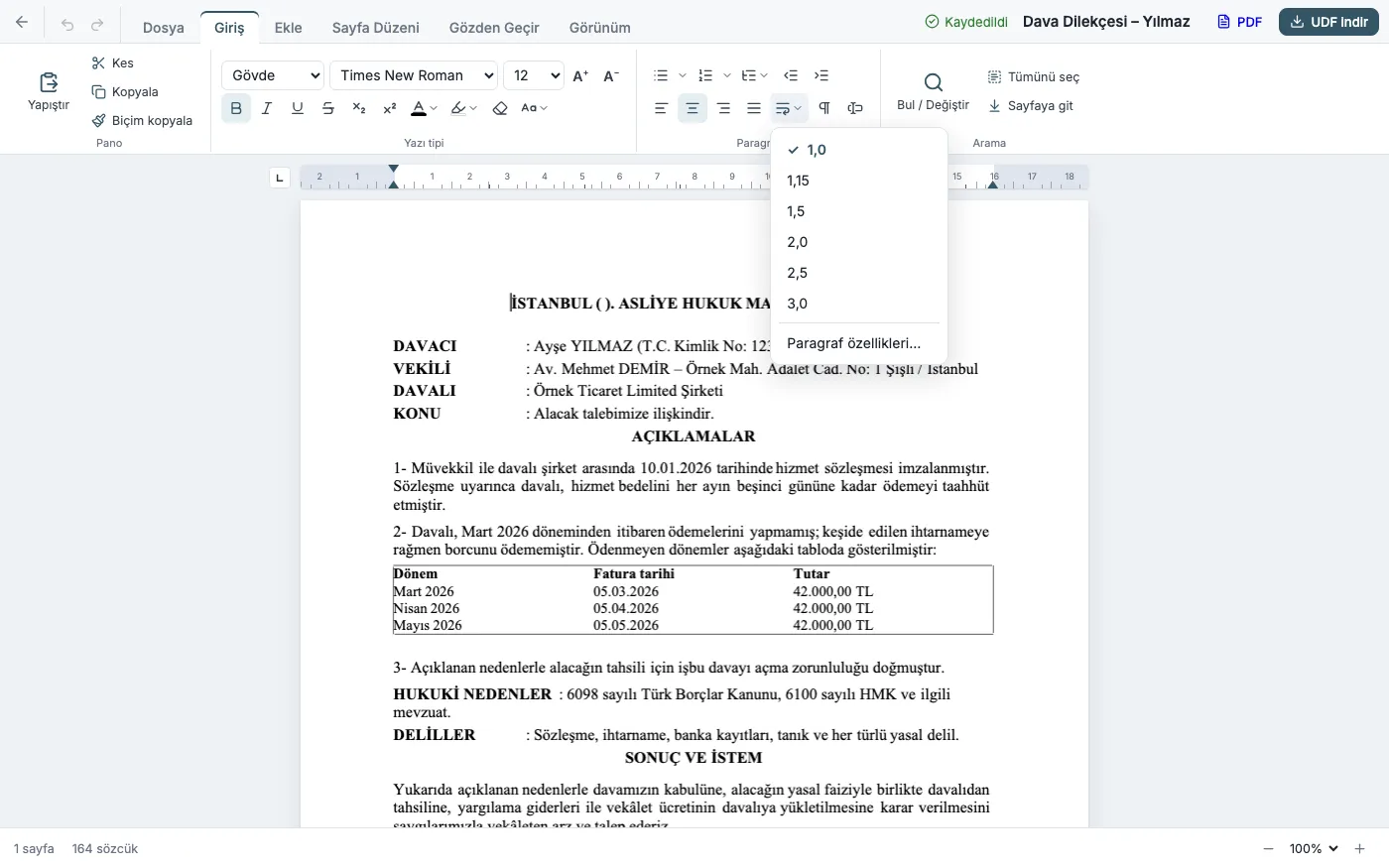Choose 2,5 line spacing
Viewport: 1389px width, 868px height.
[x=859, y=273]
